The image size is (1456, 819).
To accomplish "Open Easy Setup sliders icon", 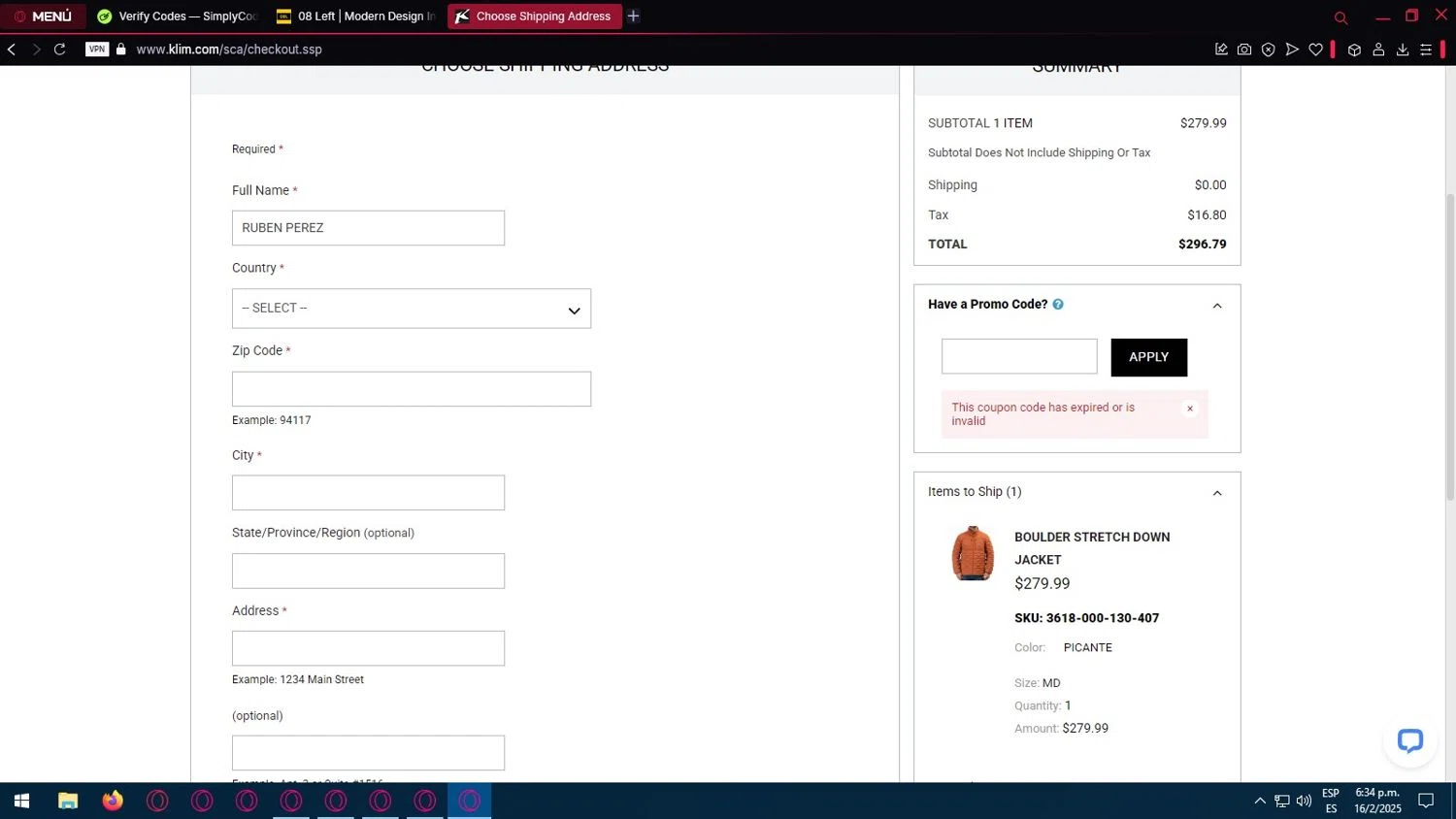I will (1426, 49).
